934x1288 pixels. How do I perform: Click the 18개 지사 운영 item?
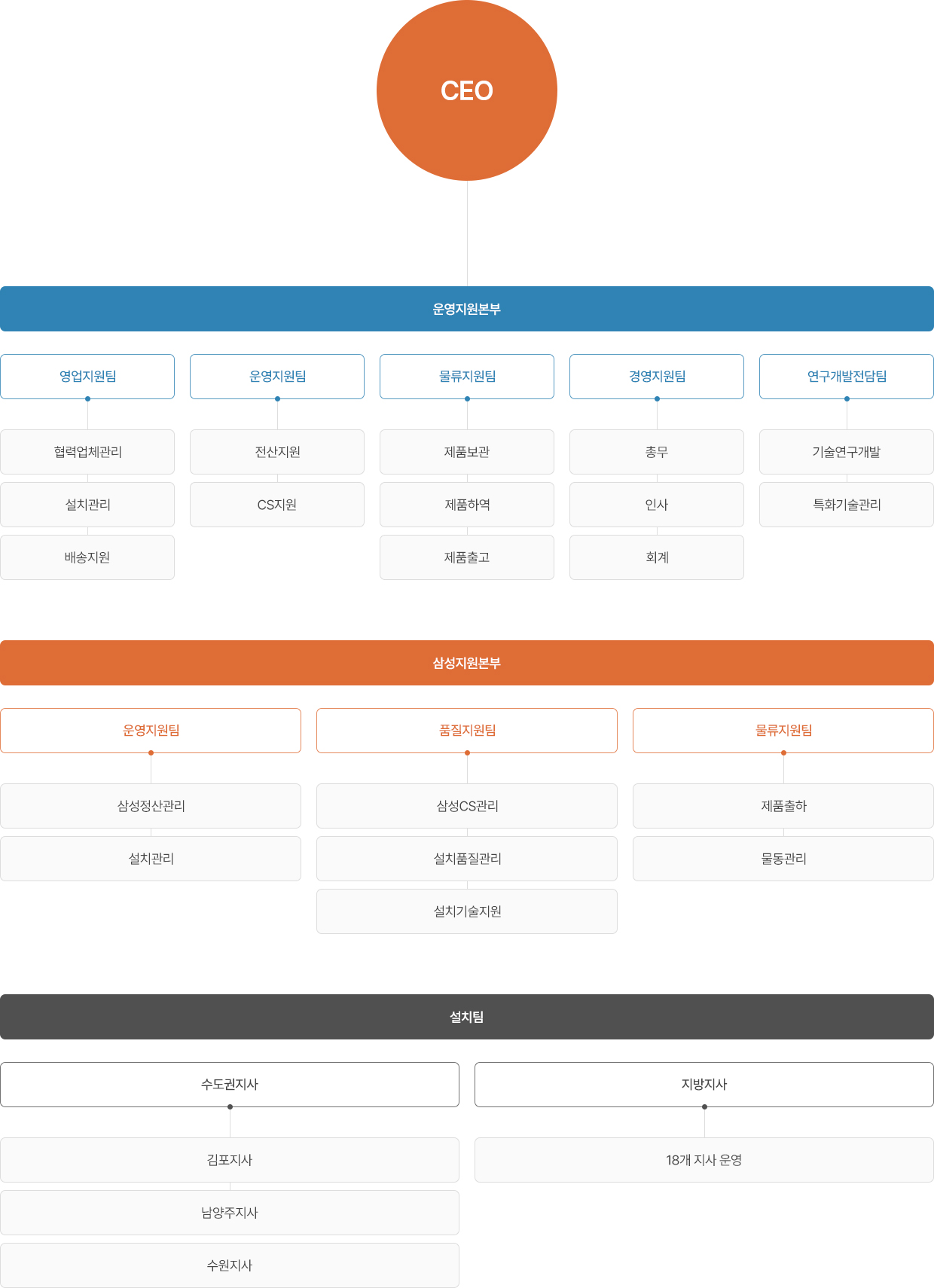pyautogui.click(x=704, y=1160)
